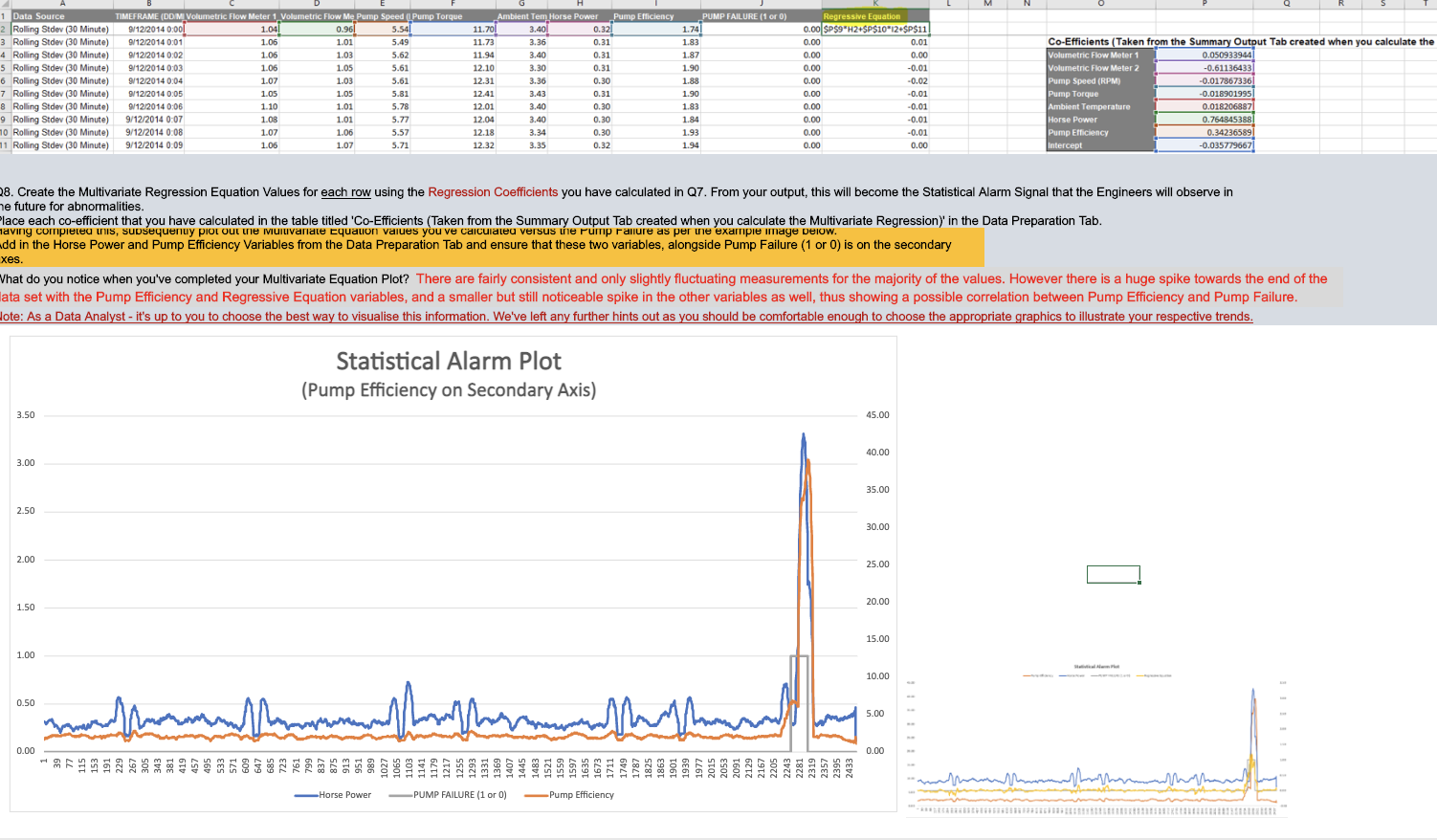Click the small Statistical Alarm Plot chart
1437x840 pixels.
pos(1095,739)
